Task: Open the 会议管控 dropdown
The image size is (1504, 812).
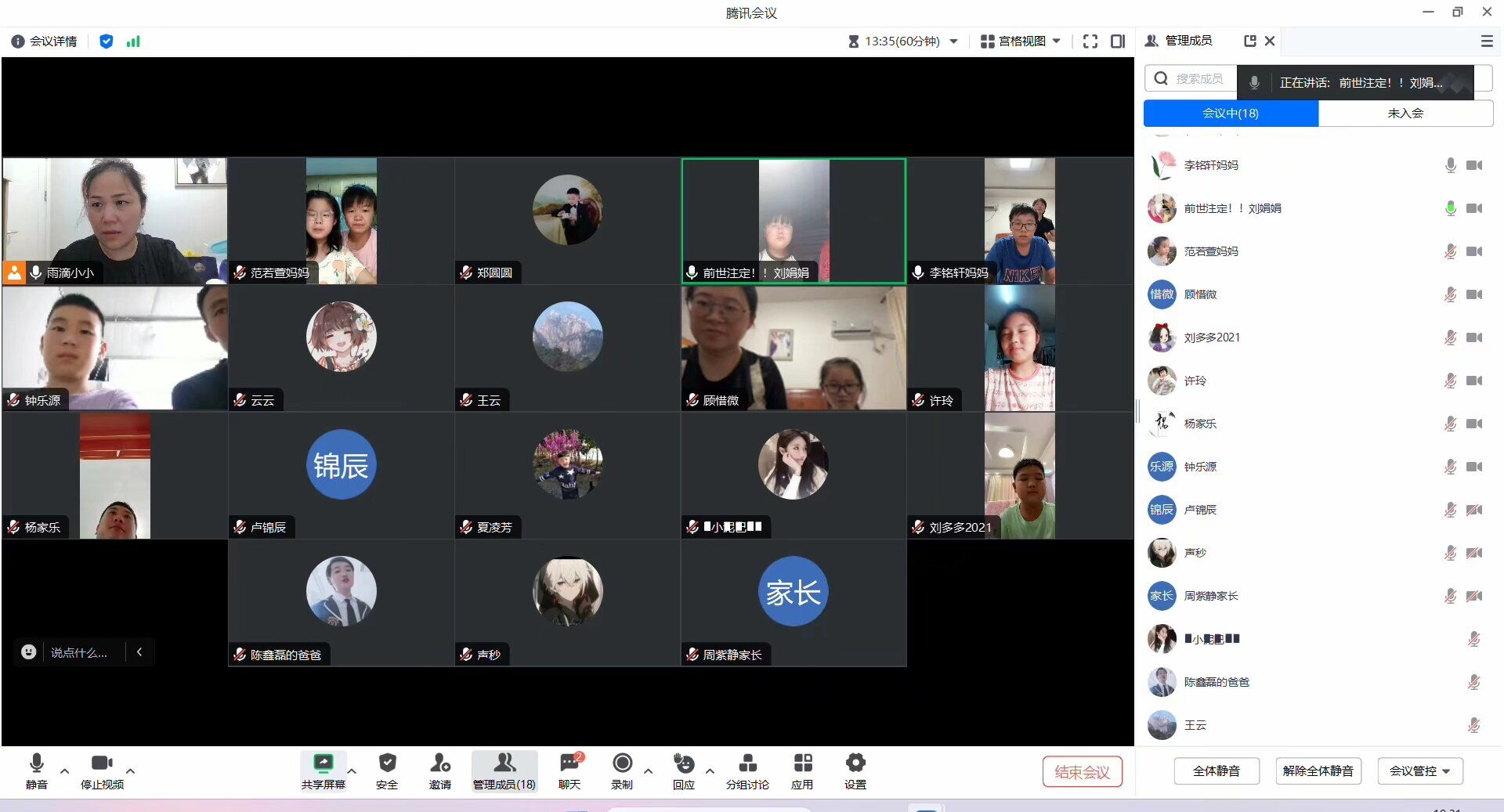Action: coord(1419,771)
